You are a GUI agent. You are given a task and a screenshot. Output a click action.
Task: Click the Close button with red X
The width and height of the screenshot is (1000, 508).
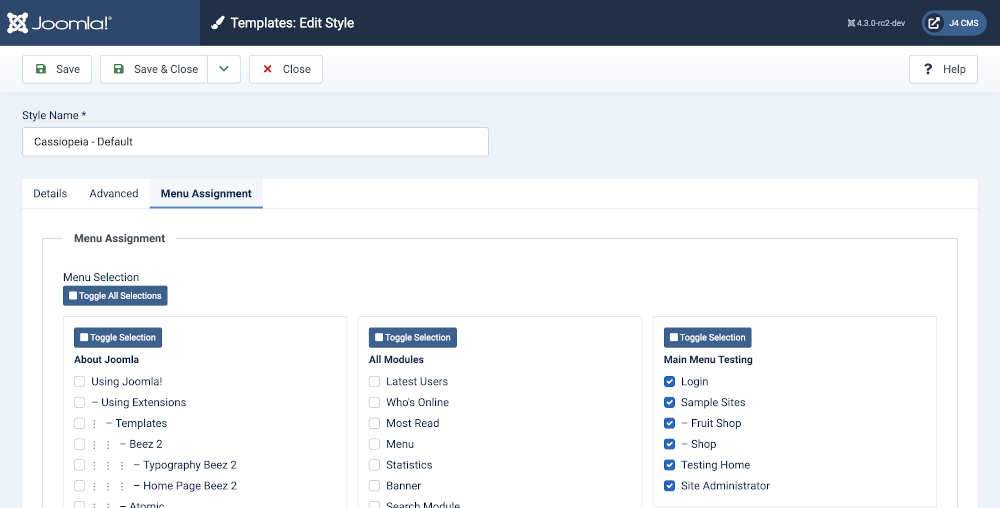286,69
